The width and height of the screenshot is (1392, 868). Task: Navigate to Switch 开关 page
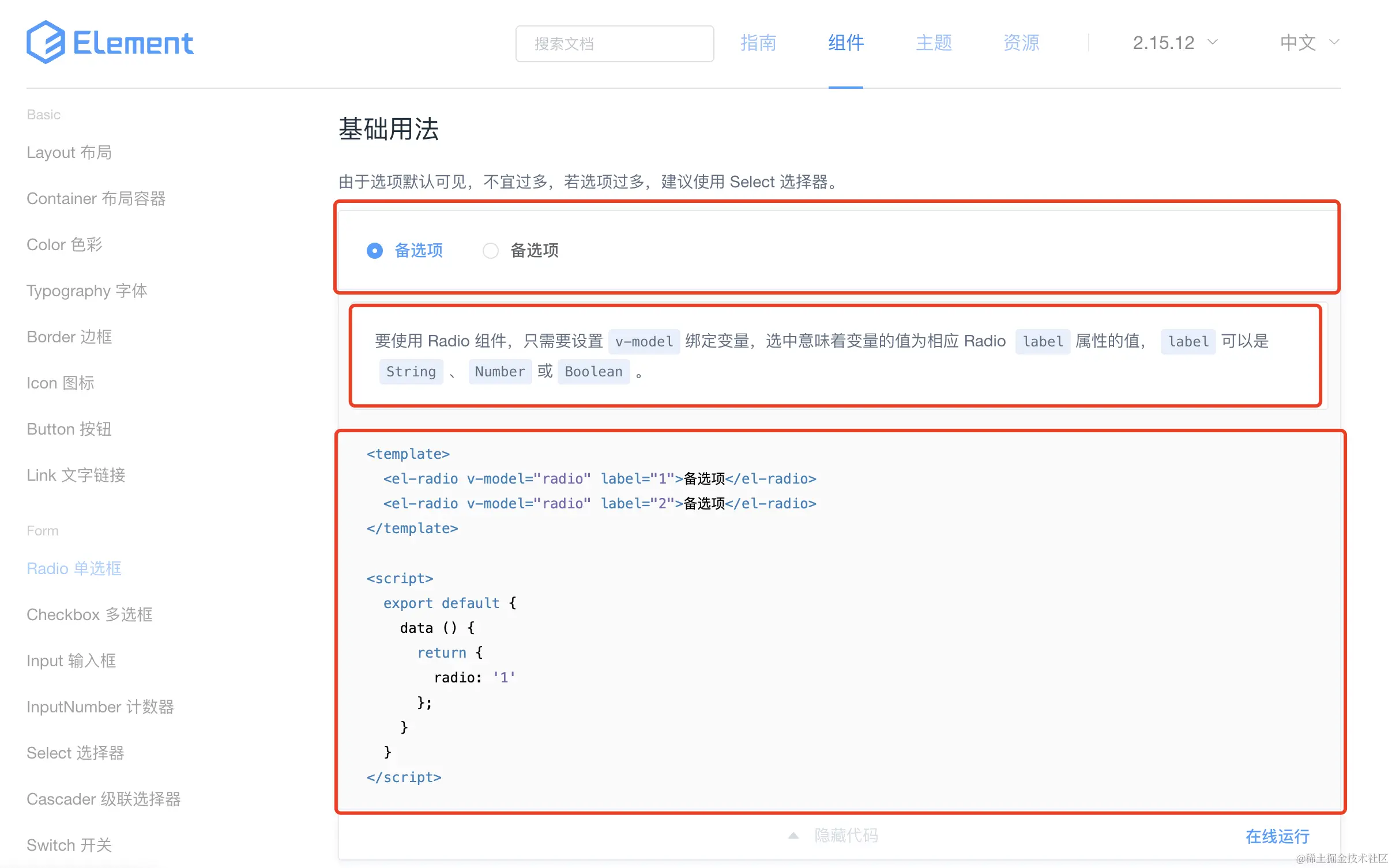tap(69, 845)
